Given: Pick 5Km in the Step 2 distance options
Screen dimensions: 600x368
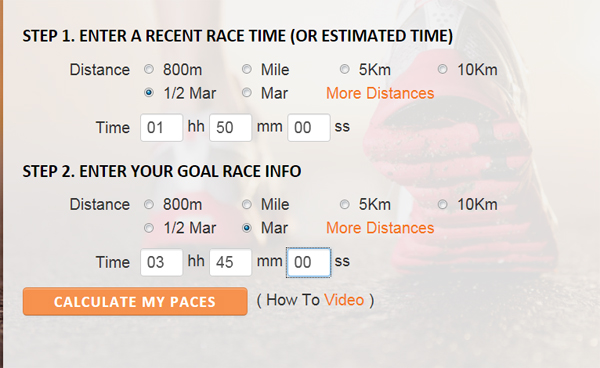Looking at the screenshot, I should pos(344,204).
